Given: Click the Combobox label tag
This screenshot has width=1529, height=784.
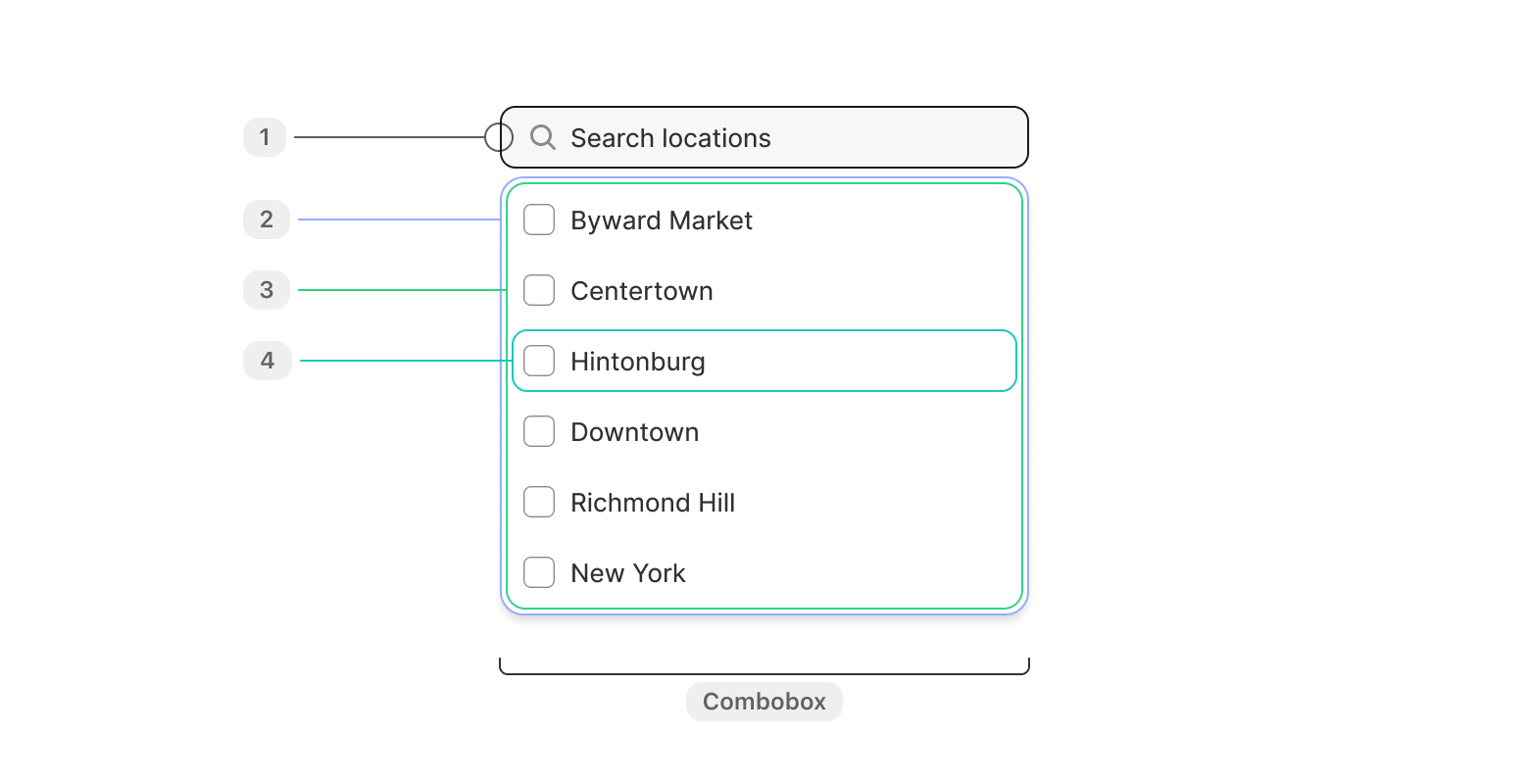Looking at the screenshot, I should pyautogui.click(x=764, y=702).
